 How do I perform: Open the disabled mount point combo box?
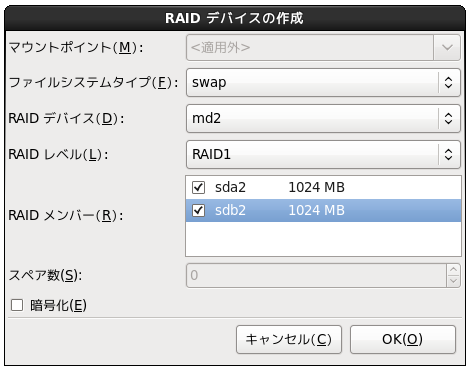pyautogui.click(x=323, y=47)
